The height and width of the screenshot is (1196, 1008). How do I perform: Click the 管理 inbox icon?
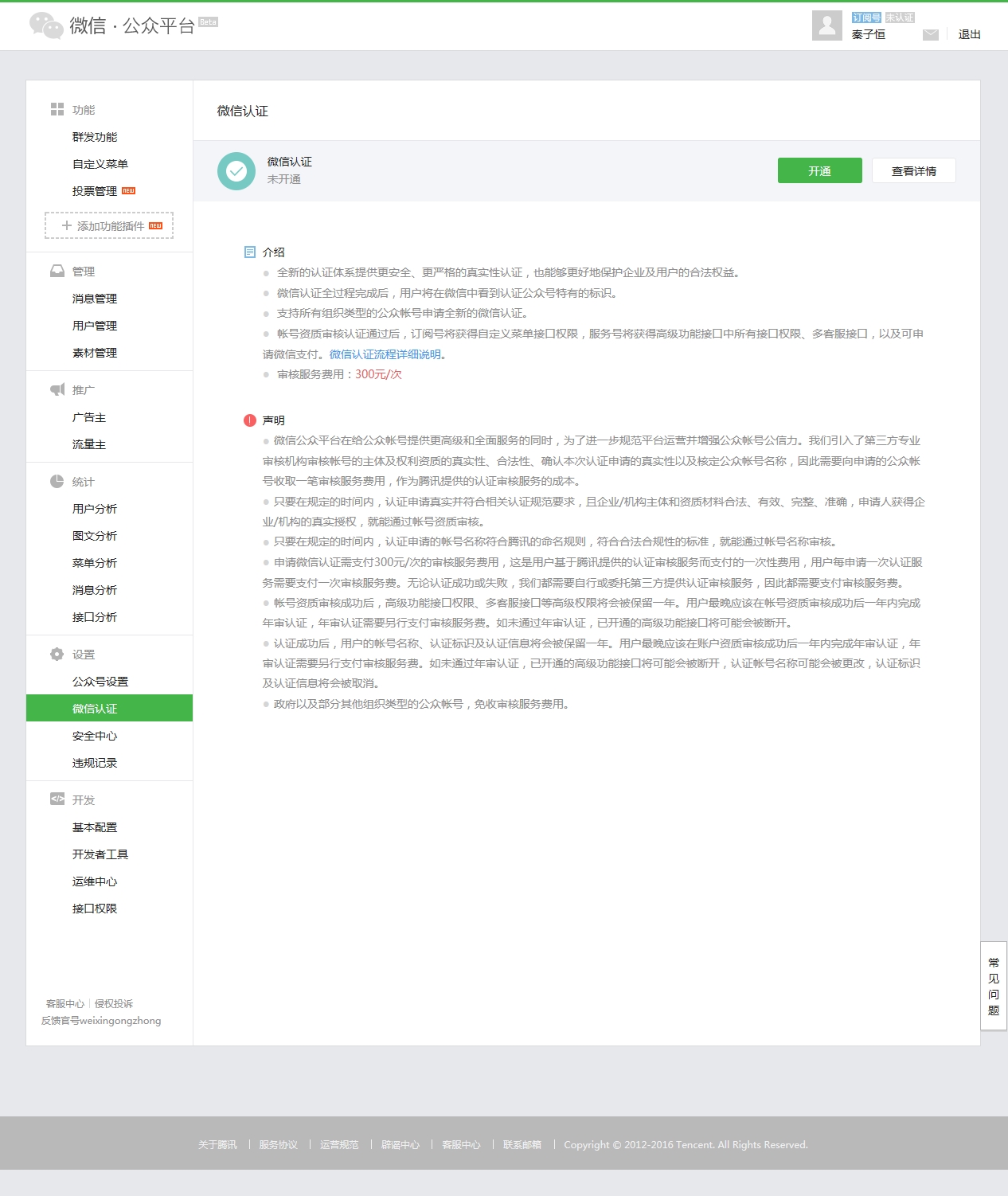pos(57,271)
